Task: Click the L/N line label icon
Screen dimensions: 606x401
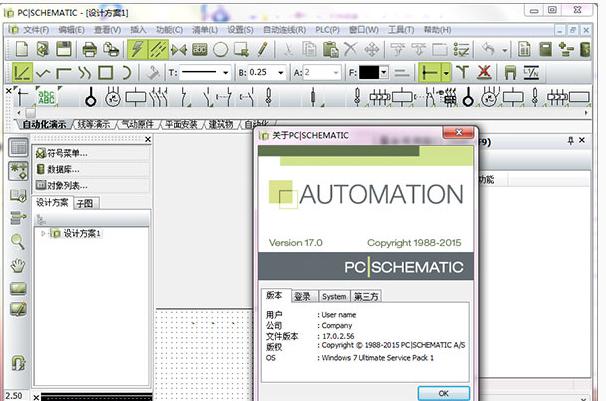Action: click(x=531, y=72)
